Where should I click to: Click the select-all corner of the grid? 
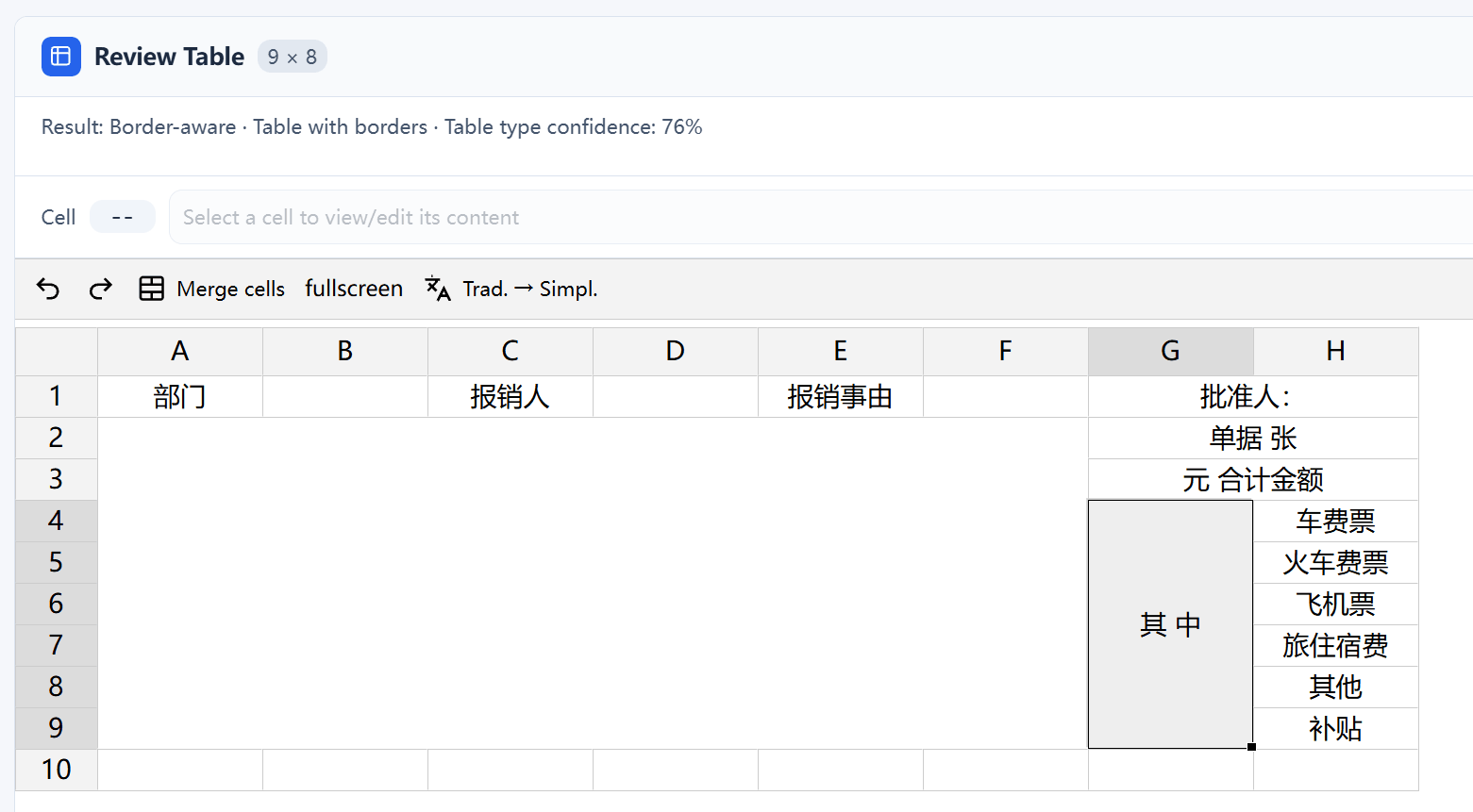(57, 352)
